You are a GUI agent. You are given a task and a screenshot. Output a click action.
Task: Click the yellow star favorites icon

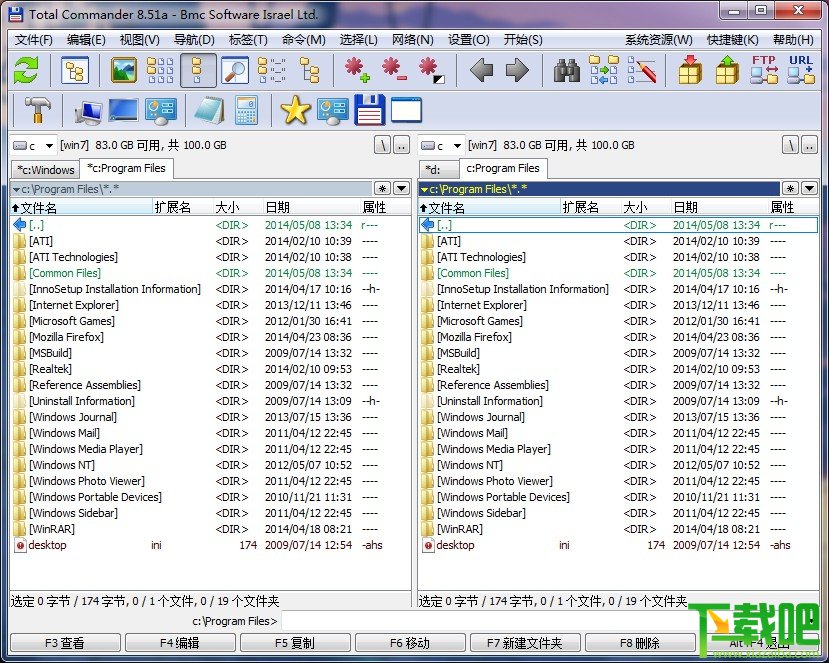[x=295, y=110]
